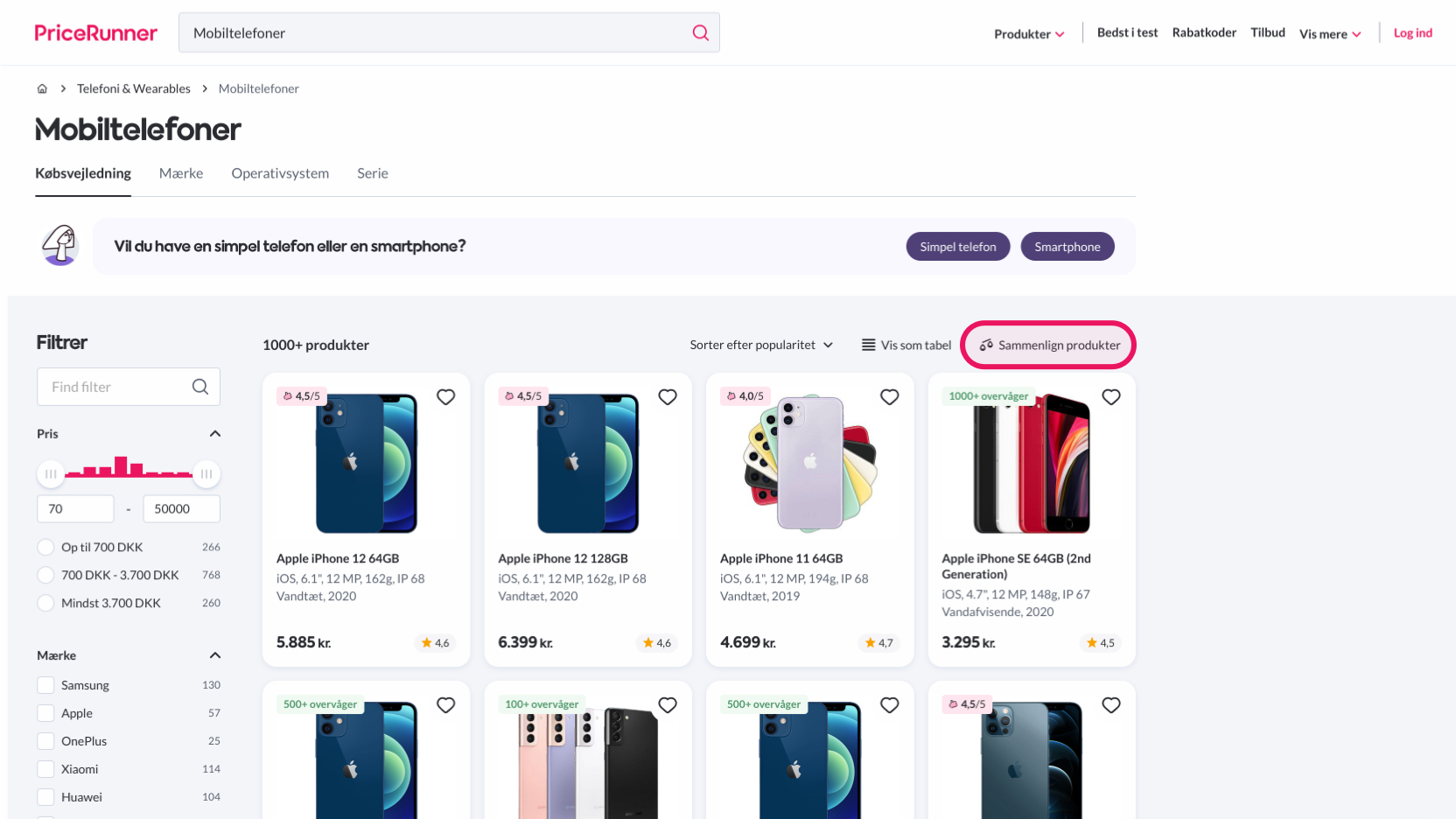Click the 4,7 star rating on iPhone 11

pos(878,643)
